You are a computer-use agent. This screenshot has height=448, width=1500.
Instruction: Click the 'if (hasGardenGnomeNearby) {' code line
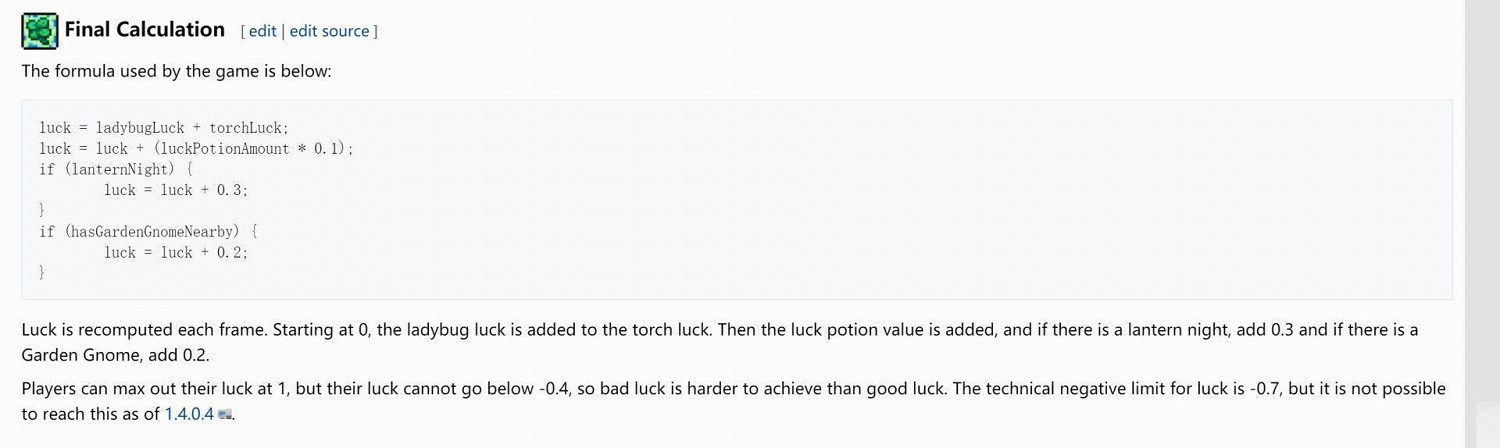tap(148, 231)
